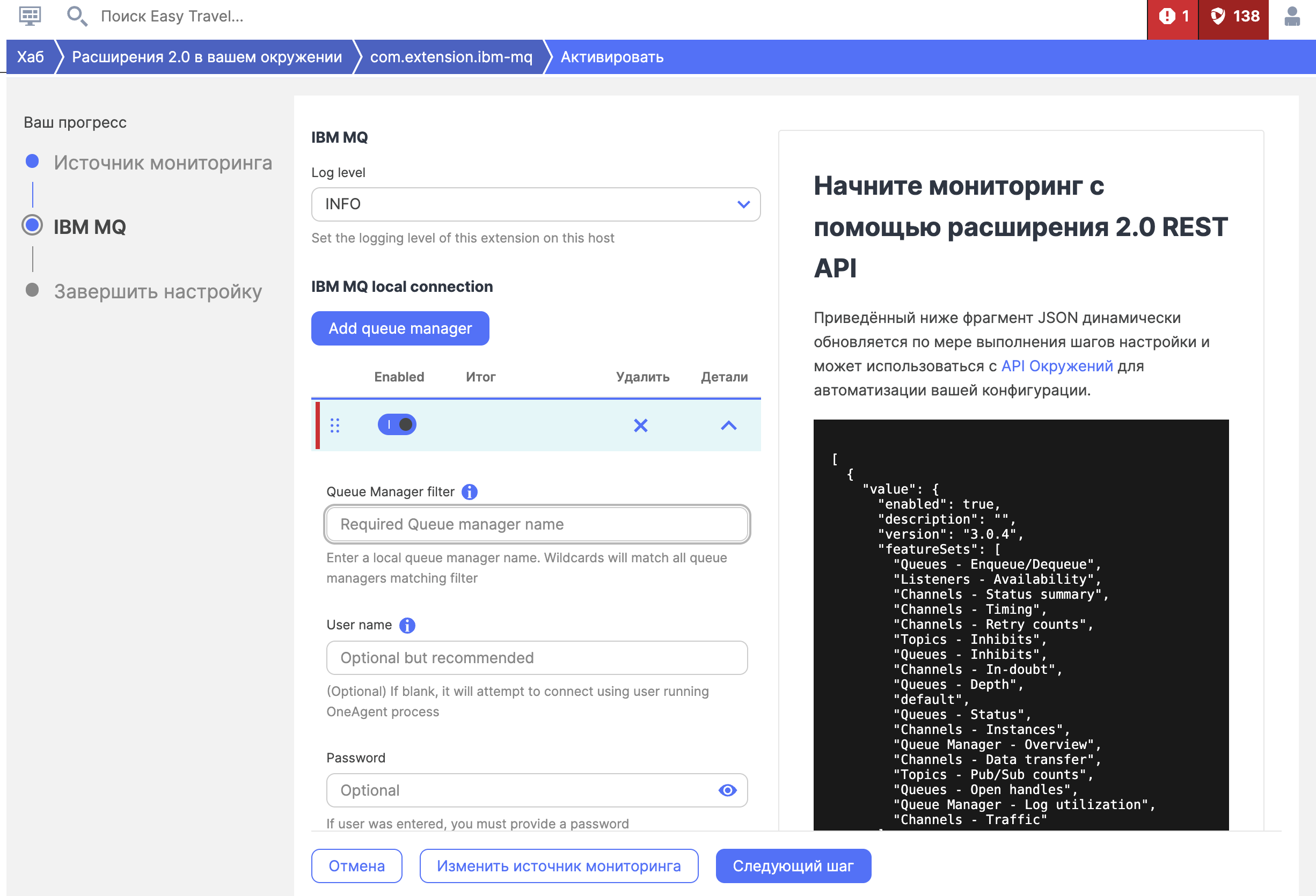1316x896 pixels.
Task: Select the IBM MQ progress step
Action: tap(90, 226)
